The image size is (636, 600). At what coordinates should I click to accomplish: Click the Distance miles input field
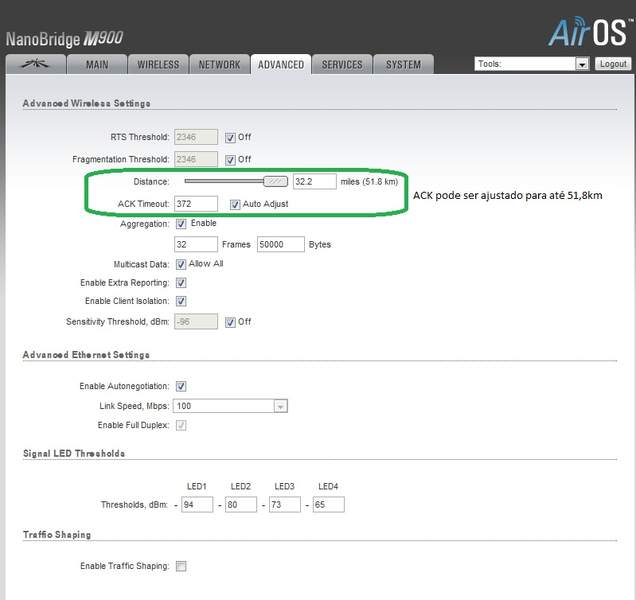(x=315, y=181)
